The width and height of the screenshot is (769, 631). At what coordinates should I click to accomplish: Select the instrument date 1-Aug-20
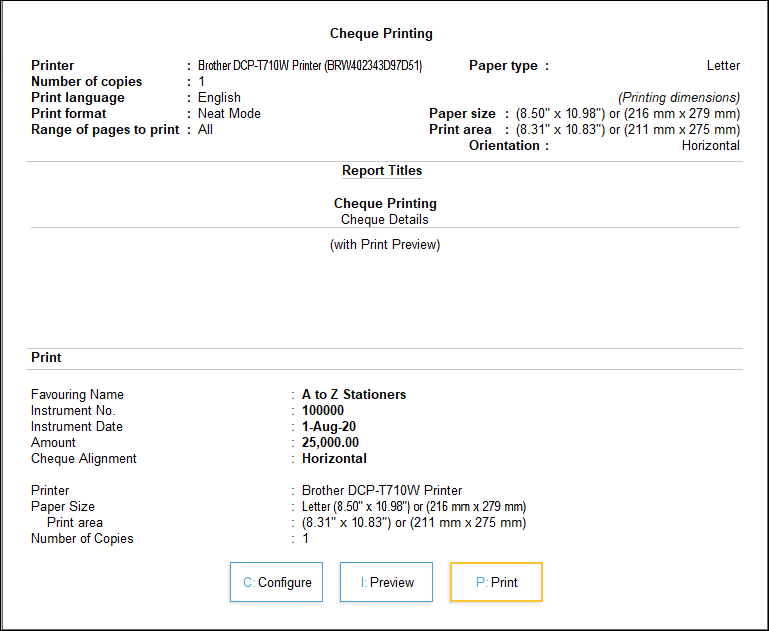coord(329,427)
